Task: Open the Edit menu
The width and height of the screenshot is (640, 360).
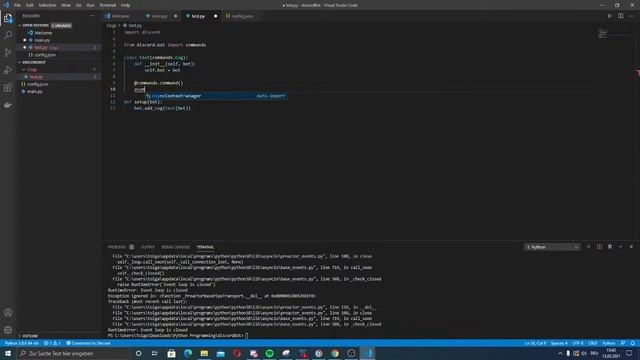Action: (30, 5)
